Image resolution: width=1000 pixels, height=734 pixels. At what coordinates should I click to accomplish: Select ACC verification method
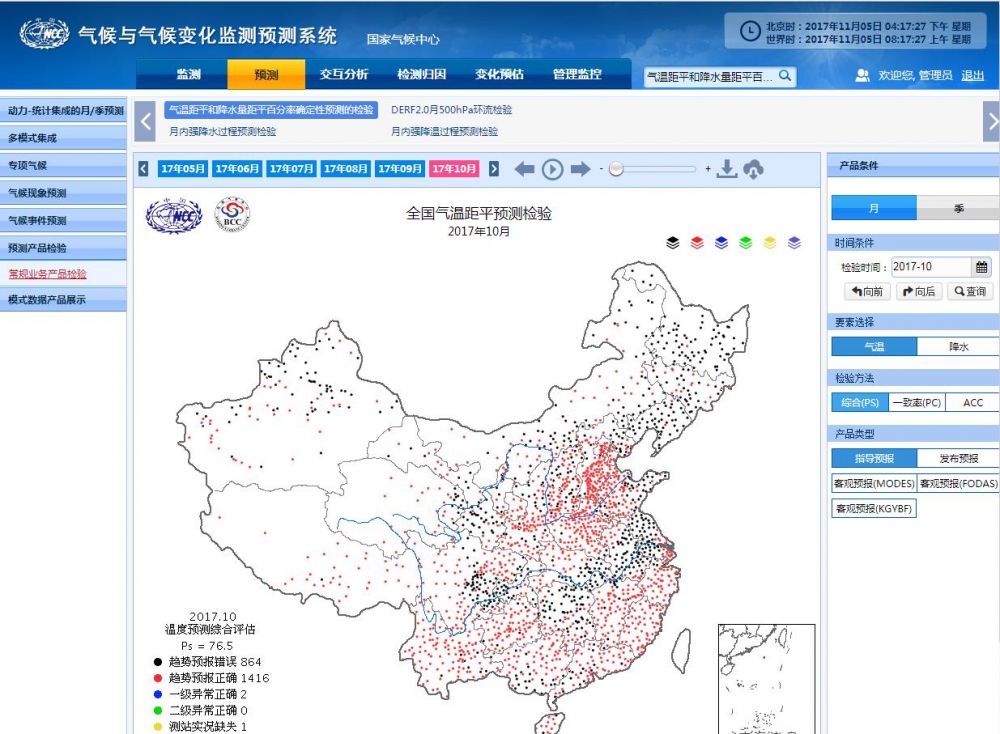tap(972, 402)
